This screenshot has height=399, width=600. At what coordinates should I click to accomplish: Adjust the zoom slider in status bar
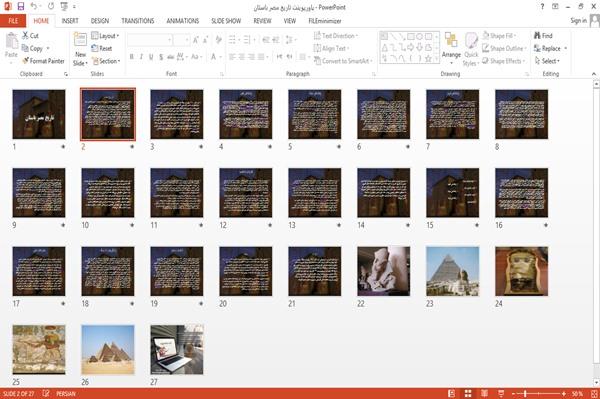point(525,394)
